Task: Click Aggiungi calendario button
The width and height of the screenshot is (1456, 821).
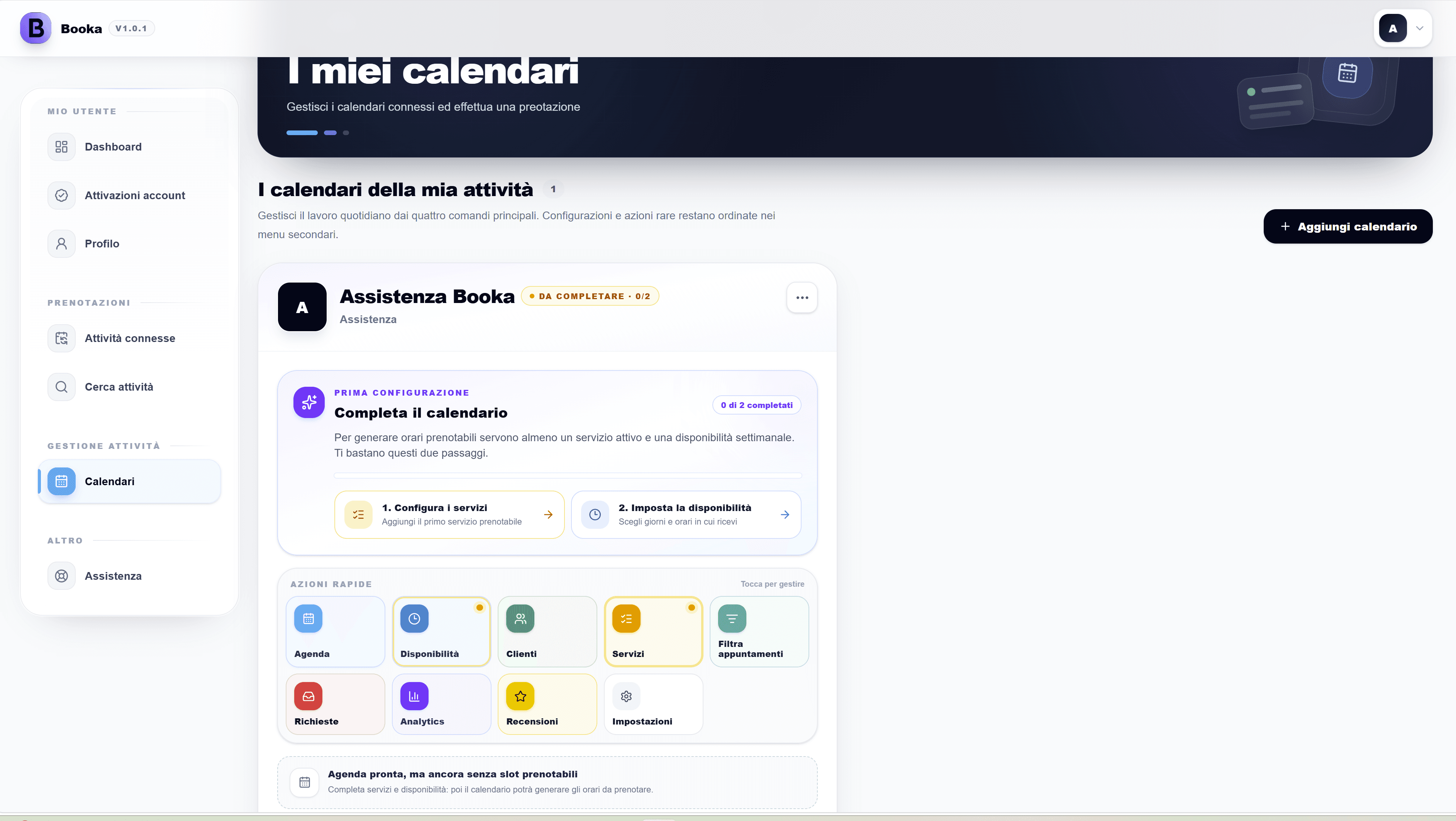Action: pos(1348,227)
